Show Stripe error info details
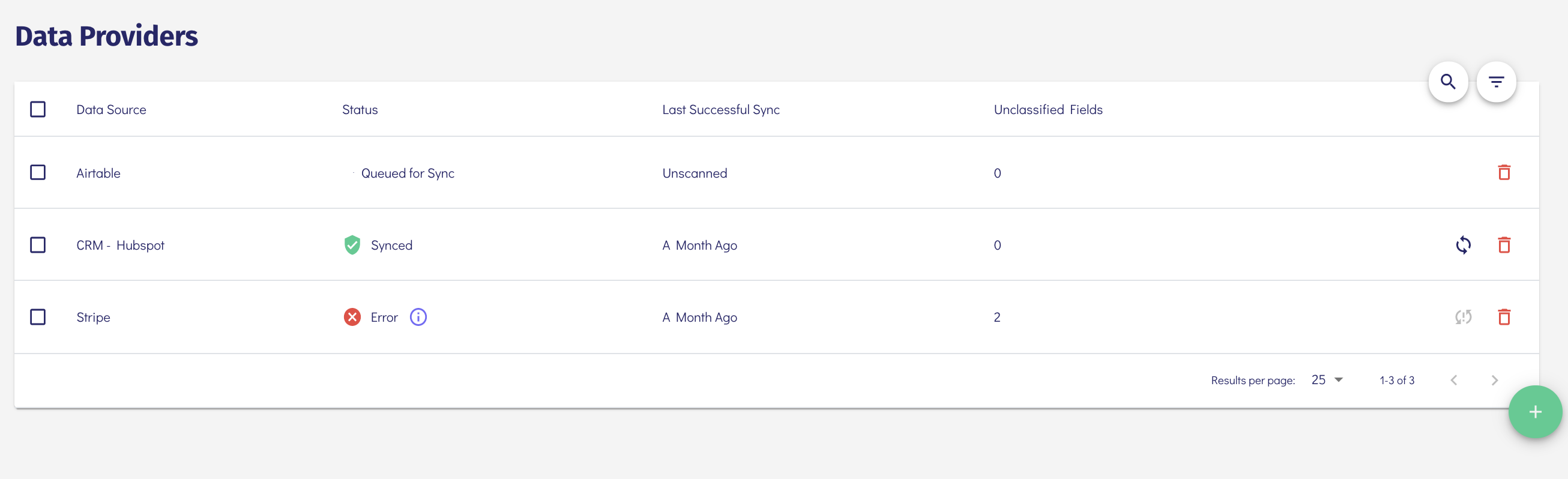Screen dimensions: 1568x479 418,317
